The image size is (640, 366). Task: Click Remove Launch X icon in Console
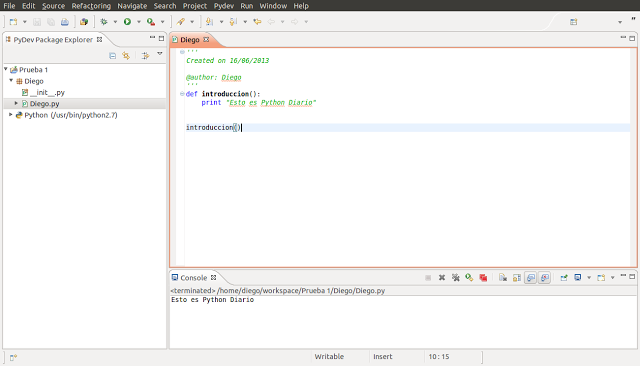click(x=442, y=277)
